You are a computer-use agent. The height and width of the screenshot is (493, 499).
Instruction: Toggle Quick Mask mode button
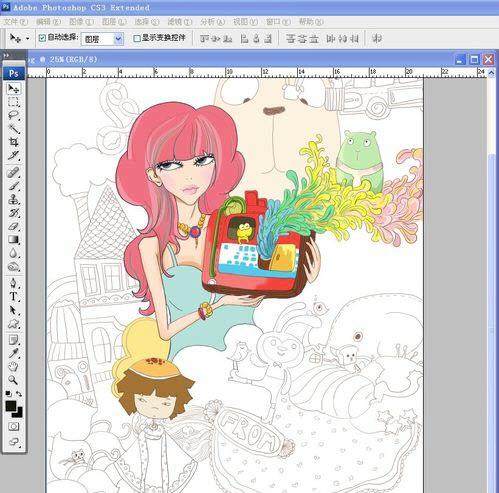tap(14, 427)
